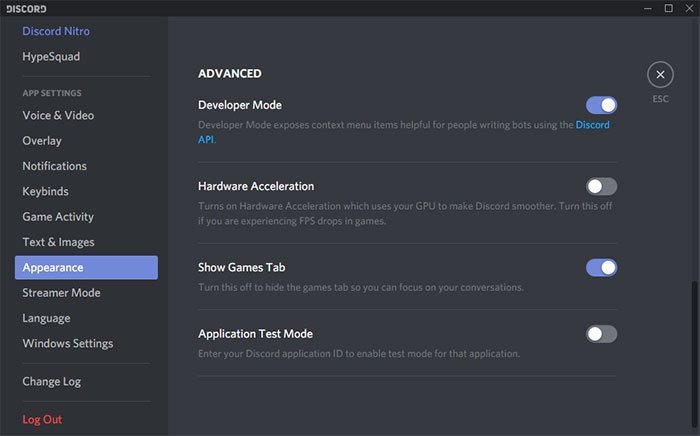This screenshot has width=700, height=436.
Task: Select Notifications in sidebar
Action: click(55, 166)
